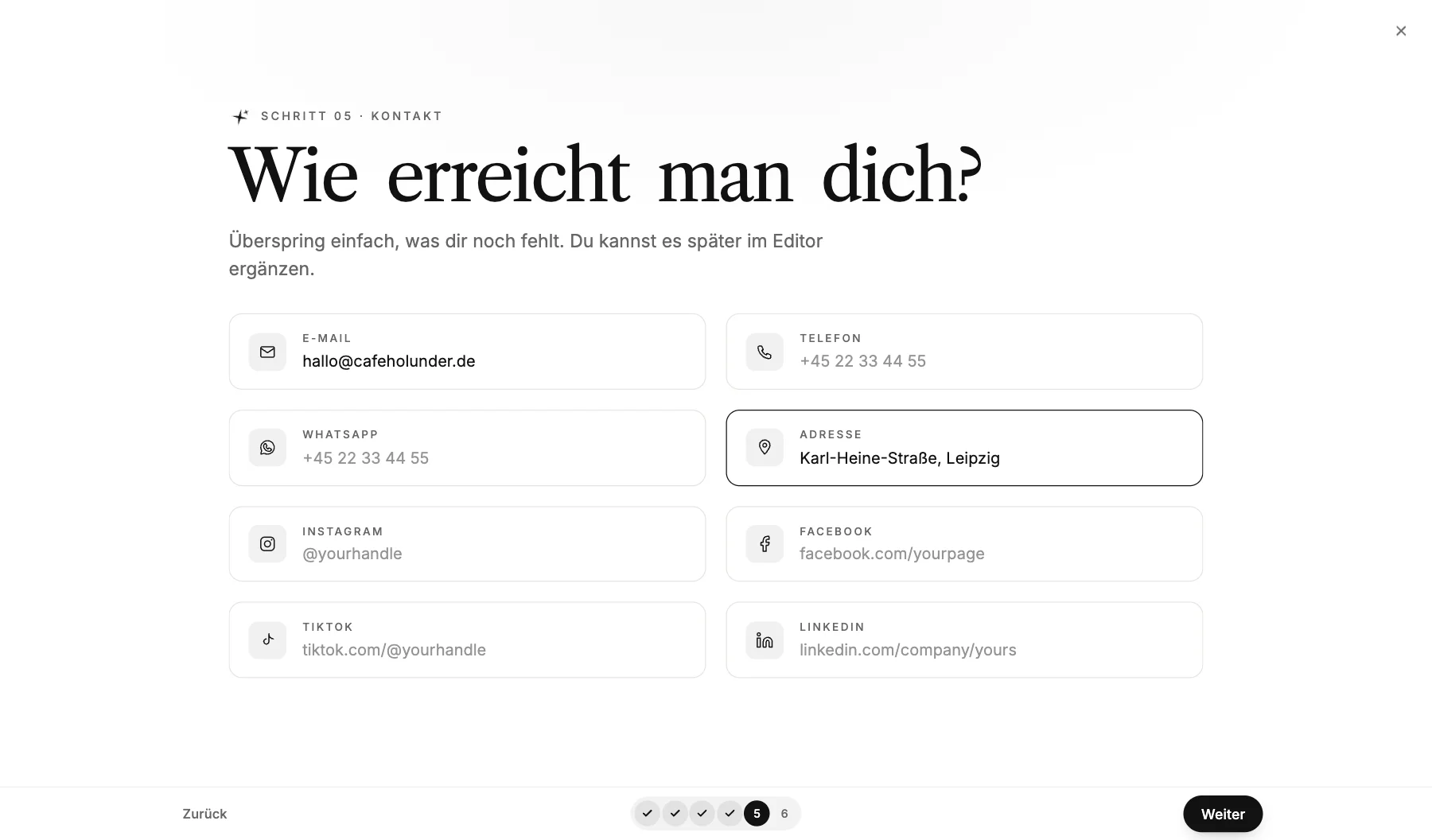The height and width of the screenshot is (840, 1432).
Task: Click the SCHRITT 05 · KONTAKT label
Action: [x=352, y=116]
